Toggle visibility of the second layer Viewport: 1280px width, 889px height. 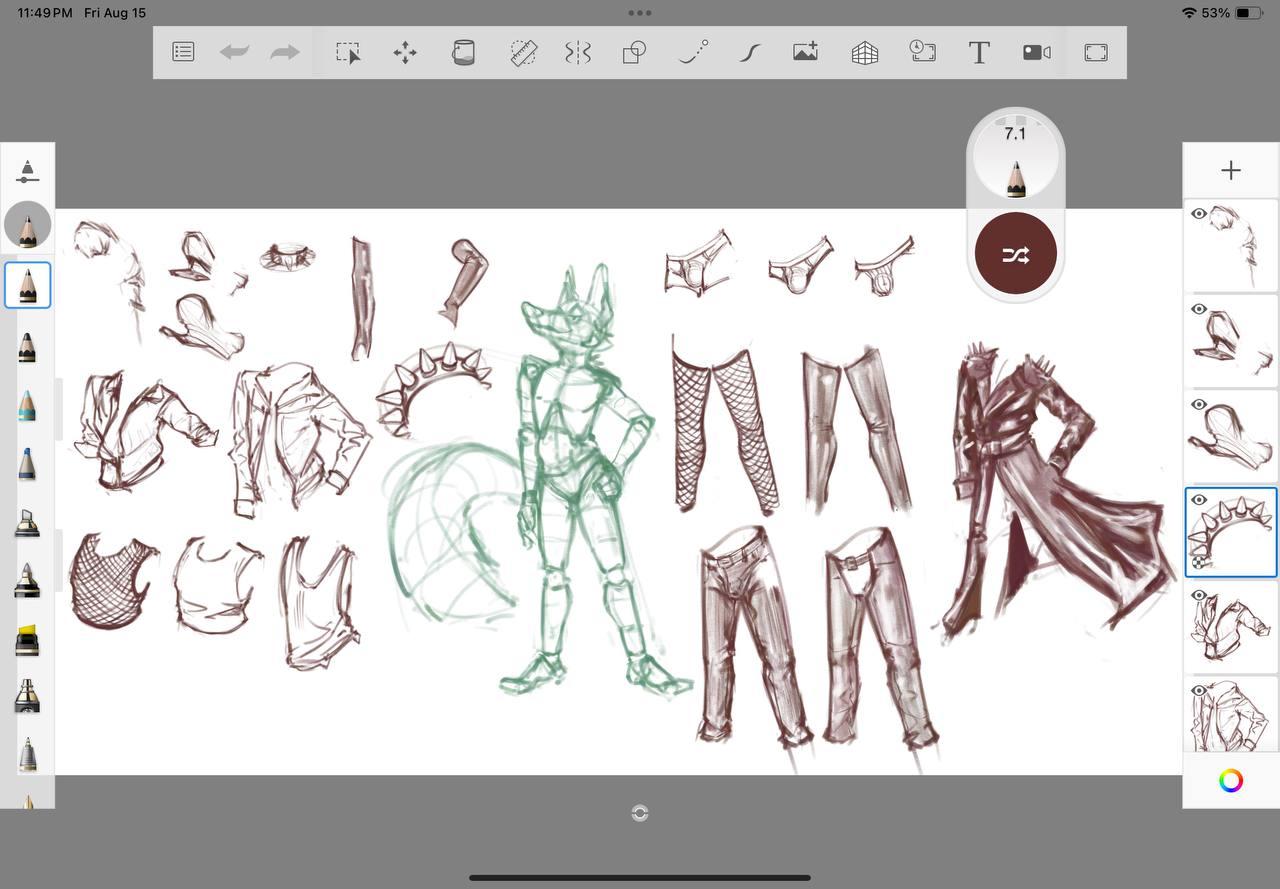tap(1199, 309)
